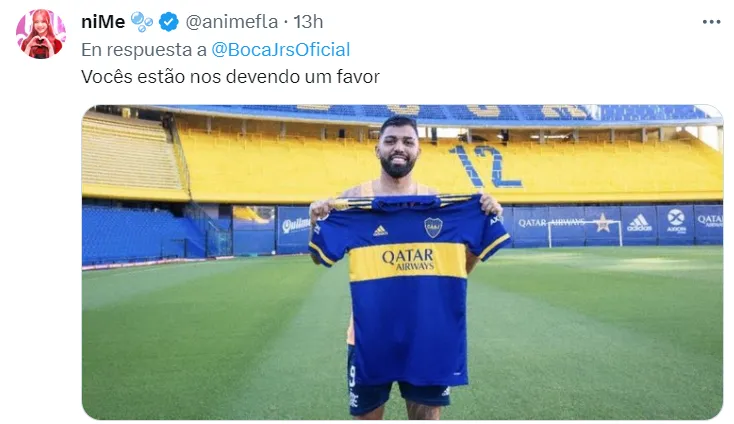Image resolution: width=734 pixels, height=424 pixels.
Task: Click the Adidas pitchside advertising board
Action: click(639, 224)
